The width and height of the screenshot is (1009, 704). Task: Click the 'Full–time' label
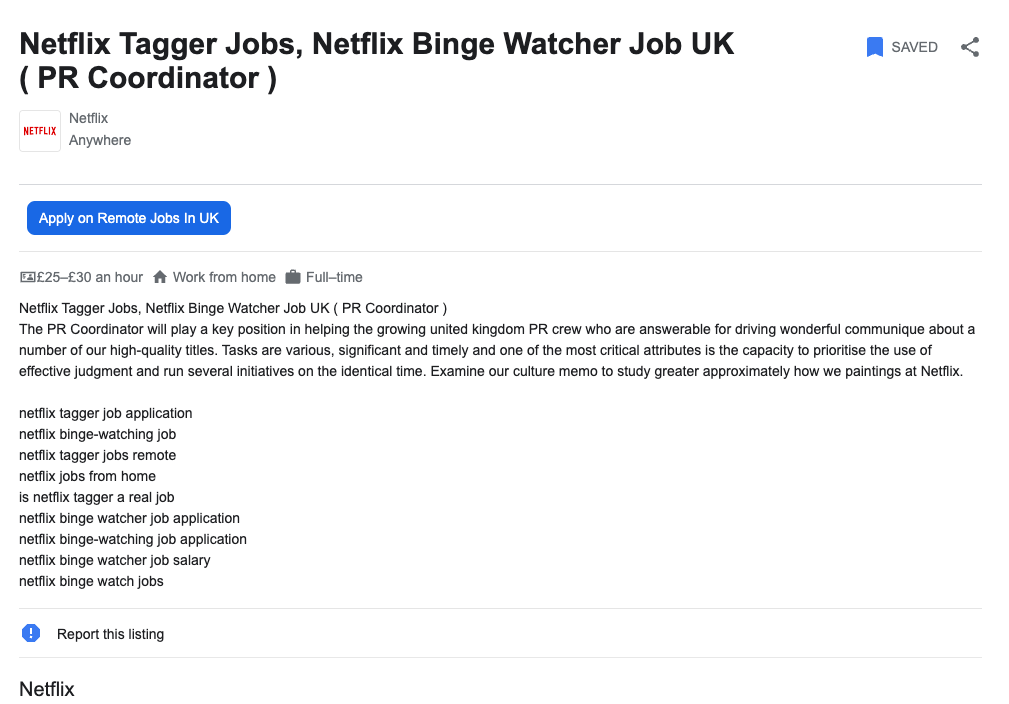coord(331,277)
